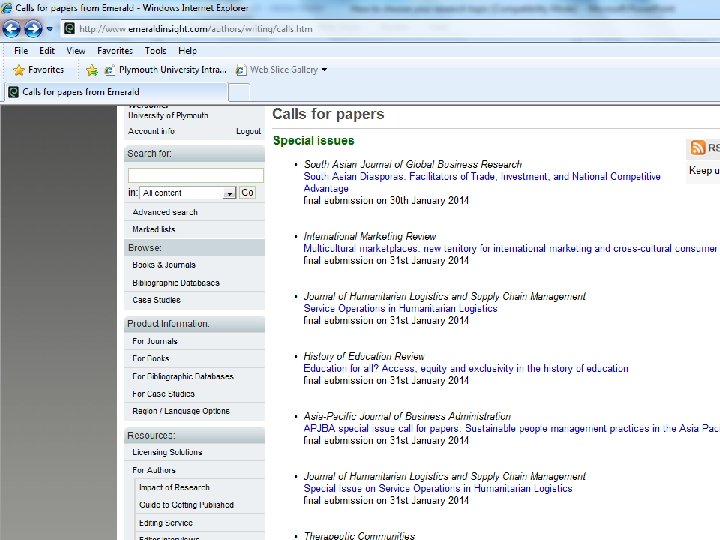720x540 pixels.
Task: Click the Favorites star button
Action: (39, 70)
